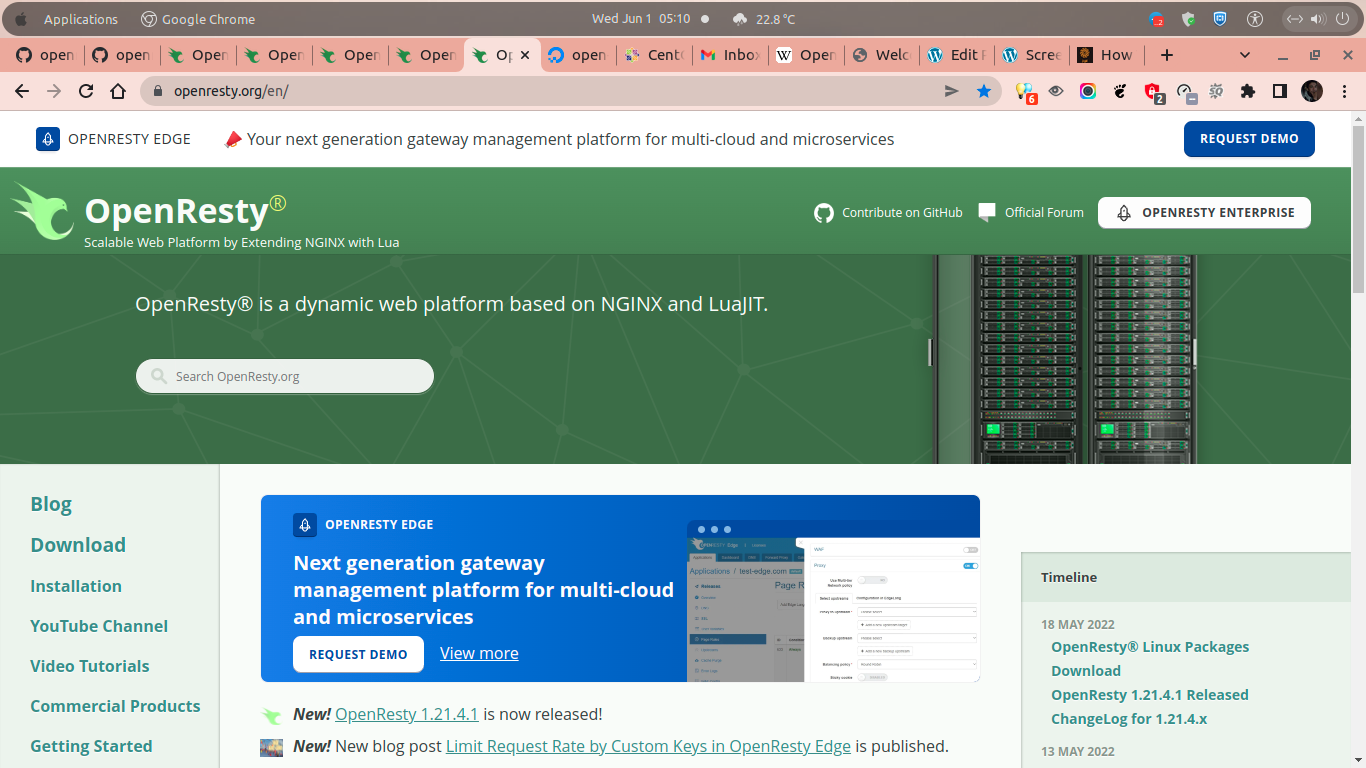Click the Search OpenResty.org field
1366x768 pixels.
click(285, 376)
